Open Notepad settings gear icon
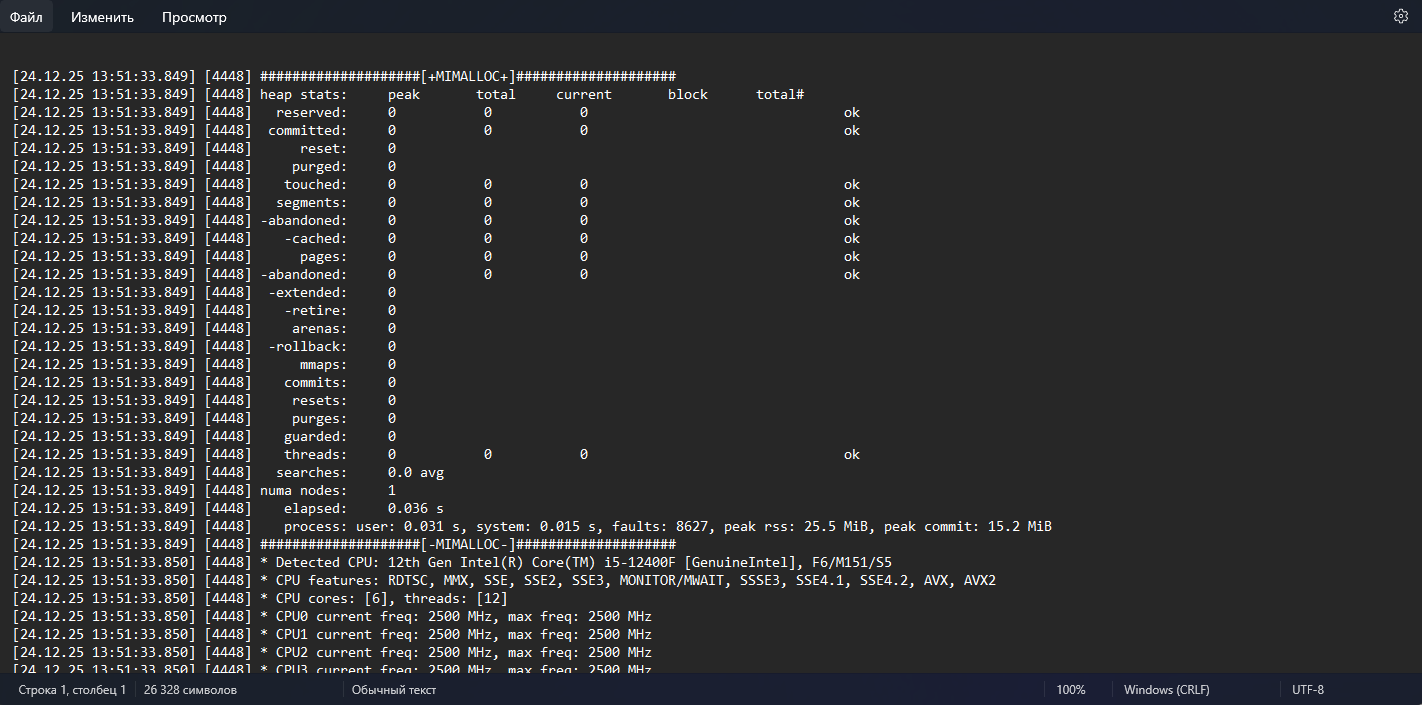The height and width of the screenshot is (705, 1422). point(1400,16)
